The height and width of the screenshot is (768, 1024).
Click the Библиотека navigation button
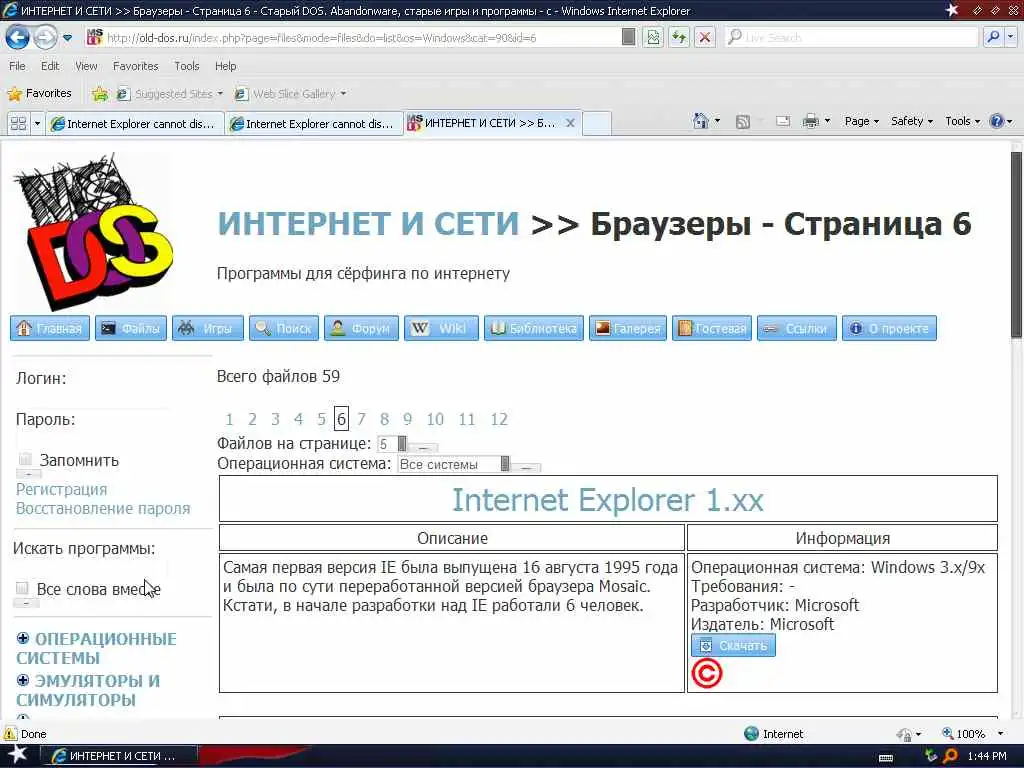[534, 328]
